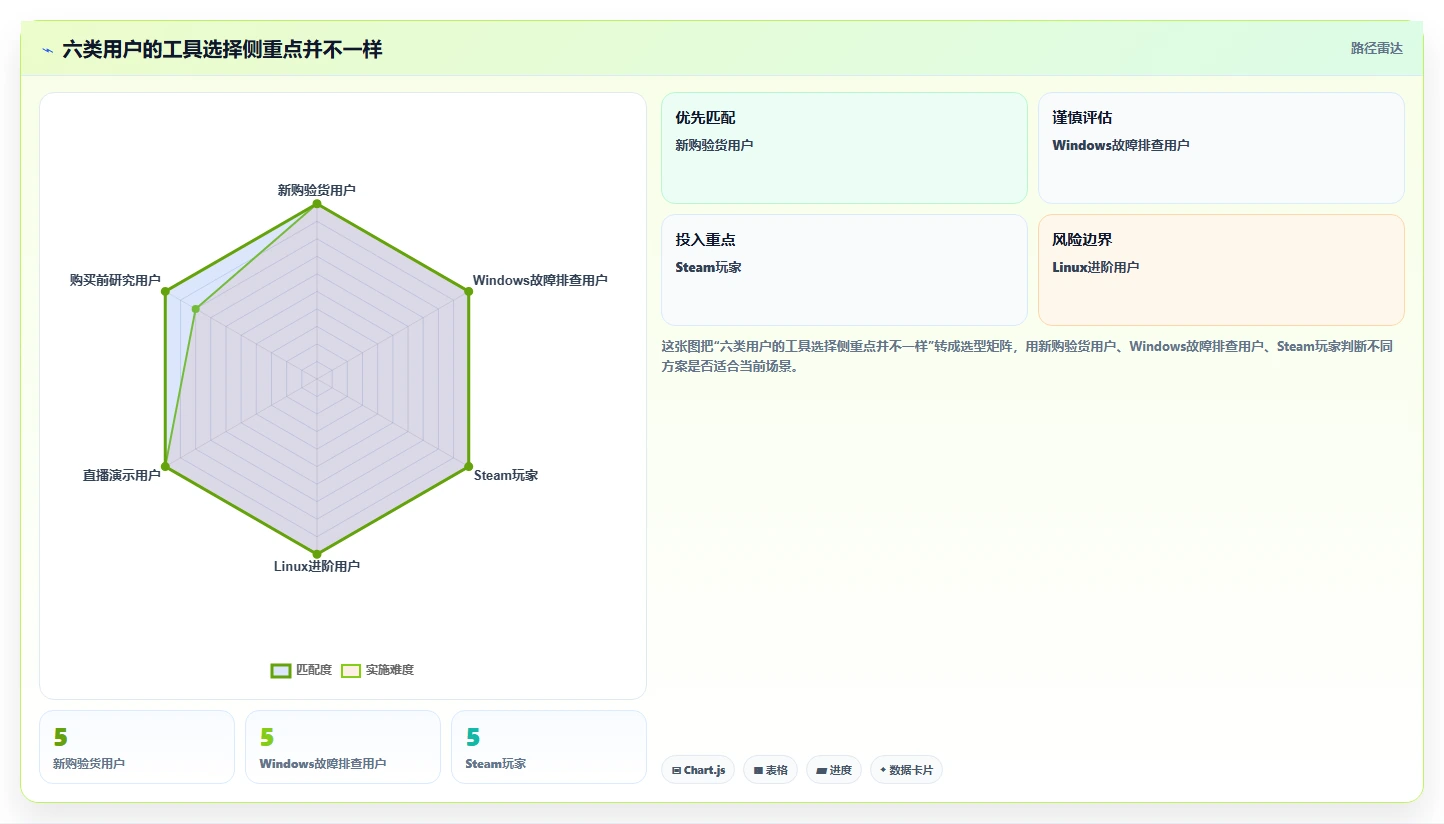The width and height of the screenshot is (1444, 824).
Task: Click the title 六类用户的工具选择侧重点并不一样
Action: tap(222, 49)
